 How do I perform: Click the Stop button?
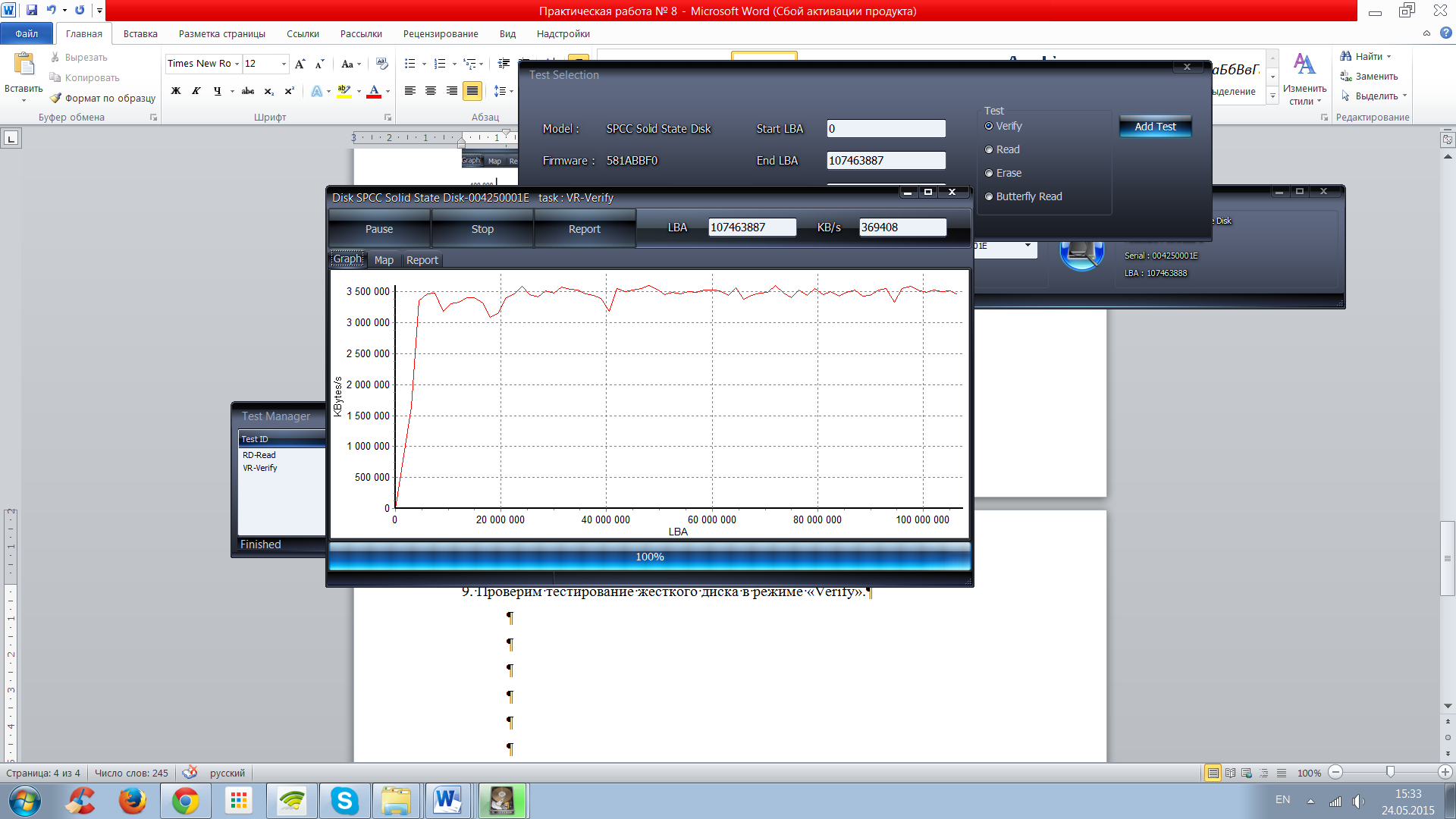[482, 229]
